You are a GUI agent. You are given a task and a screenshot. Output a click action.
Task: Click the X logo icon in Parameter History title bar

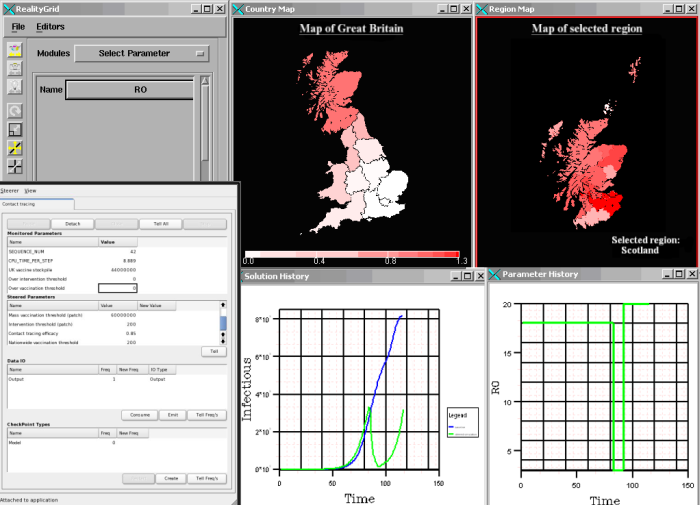point(494,274)
